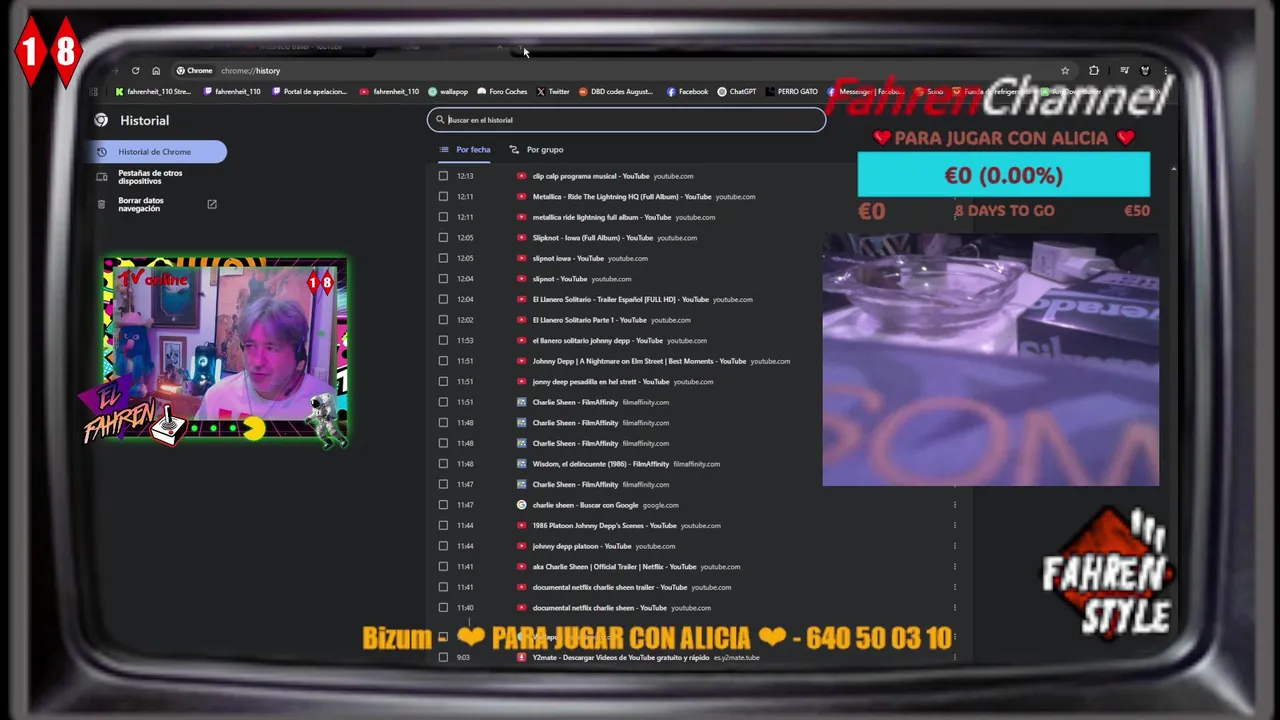Tick checkbox for Metallica Ride The Lightning HQ

[443, 197]
